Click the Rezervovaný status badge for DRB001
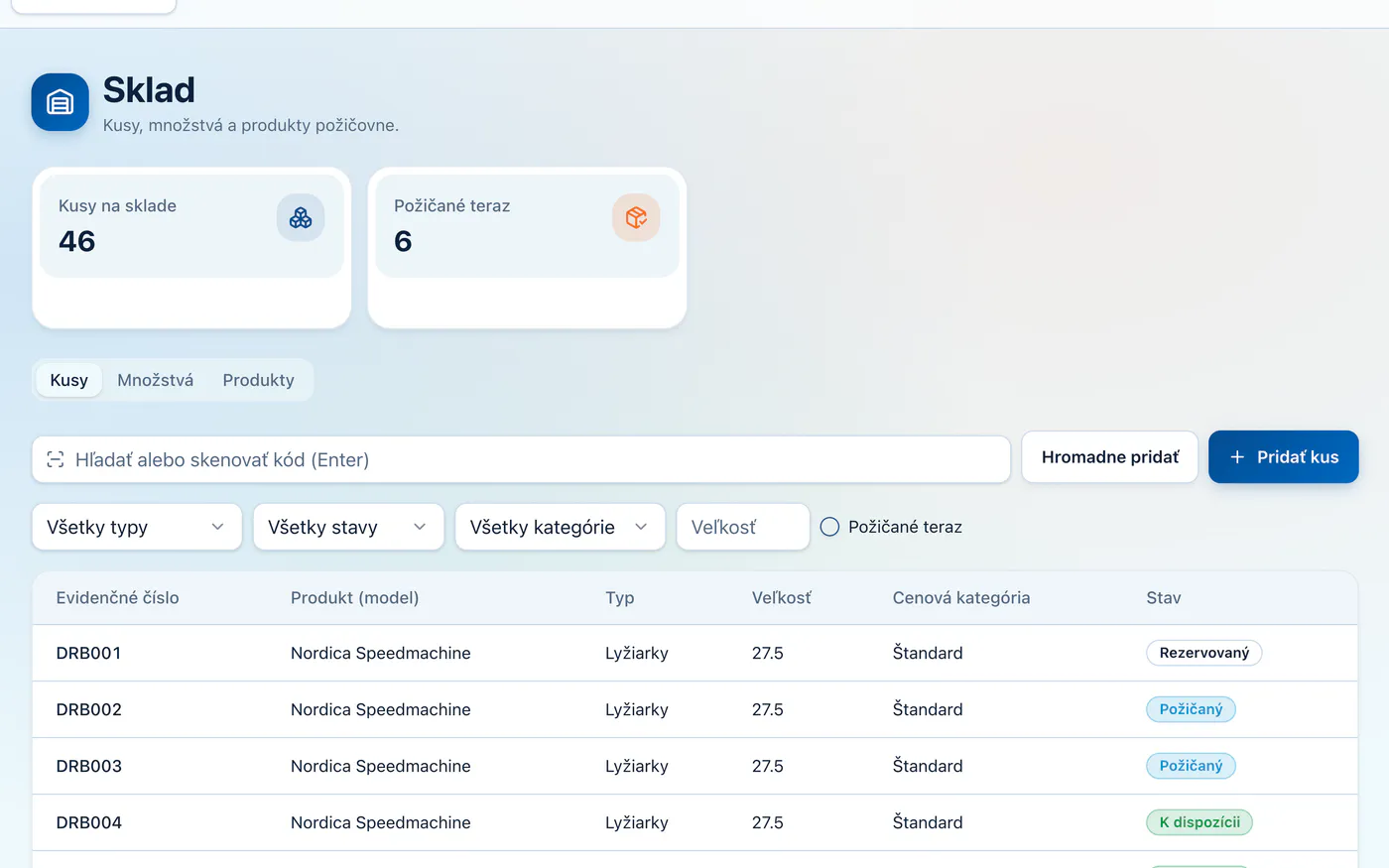The height and width of the screenshot is (868, 1389). pos(1204,653)
